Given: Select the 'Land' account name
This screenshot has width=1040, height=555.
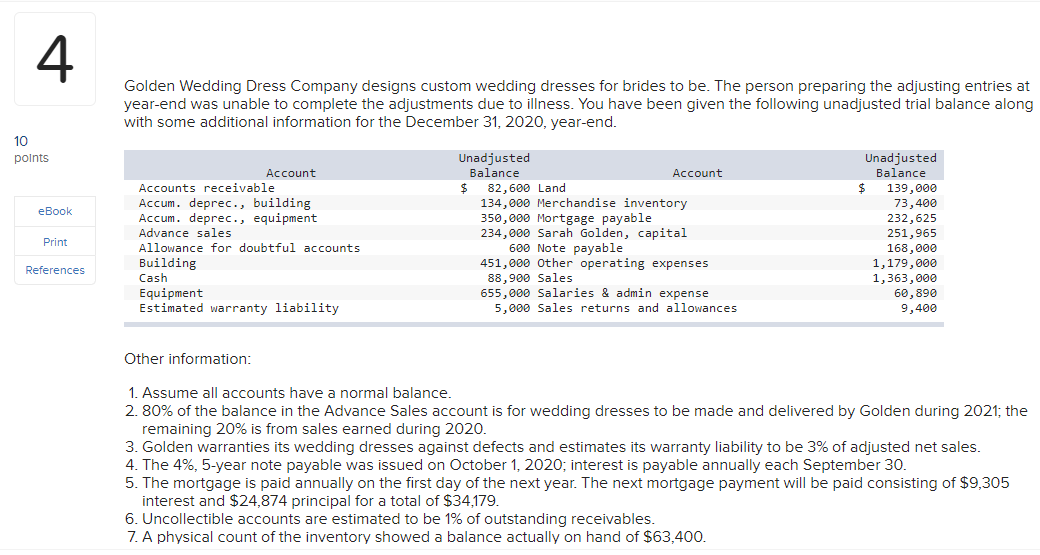Looking at the screenshot, I should click(552, 188).
